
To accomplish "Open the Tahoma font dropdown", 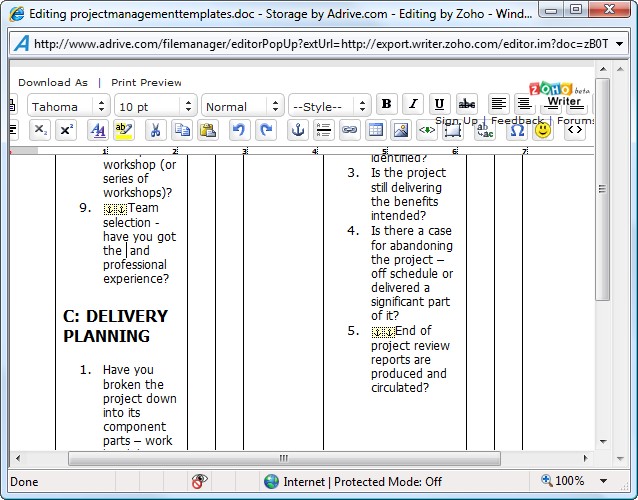I will [x=69, y=107].
